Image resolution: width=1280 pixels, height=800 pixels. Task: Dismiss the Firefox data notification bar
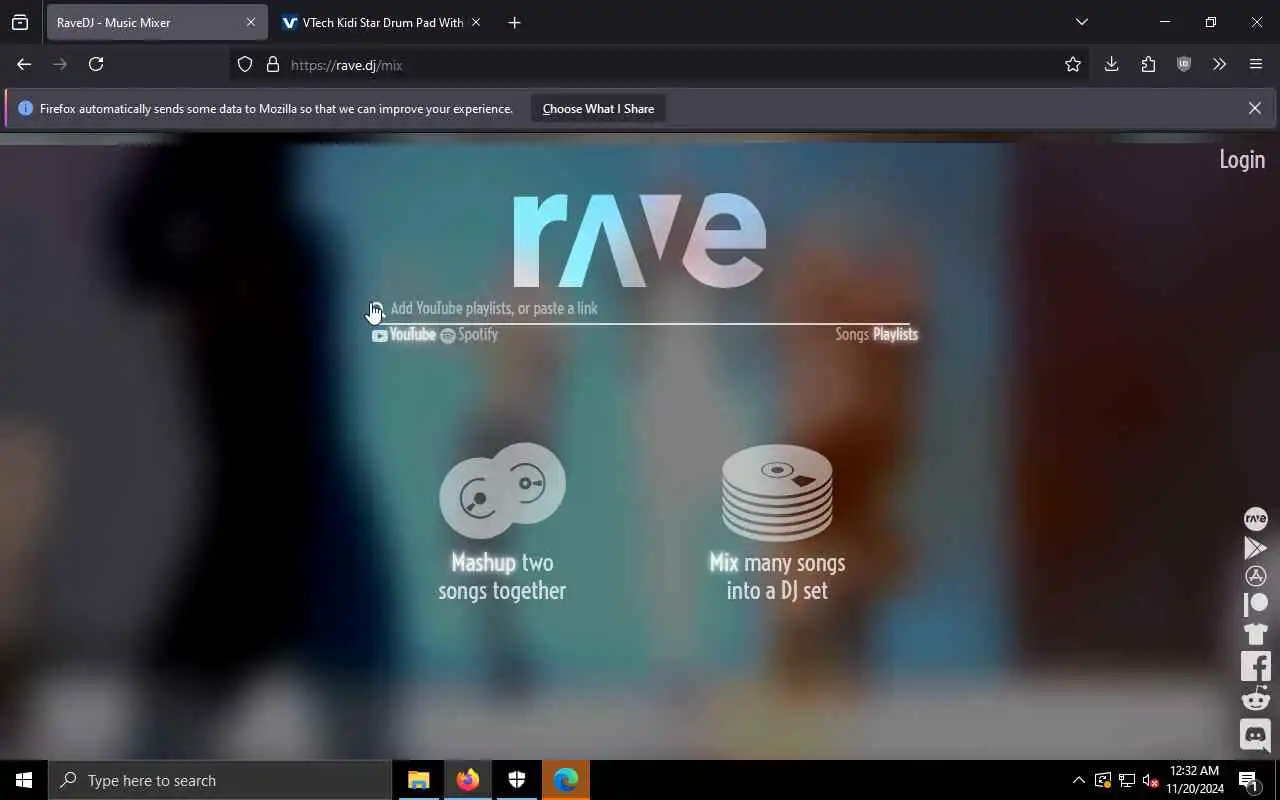coord(1254,108)
